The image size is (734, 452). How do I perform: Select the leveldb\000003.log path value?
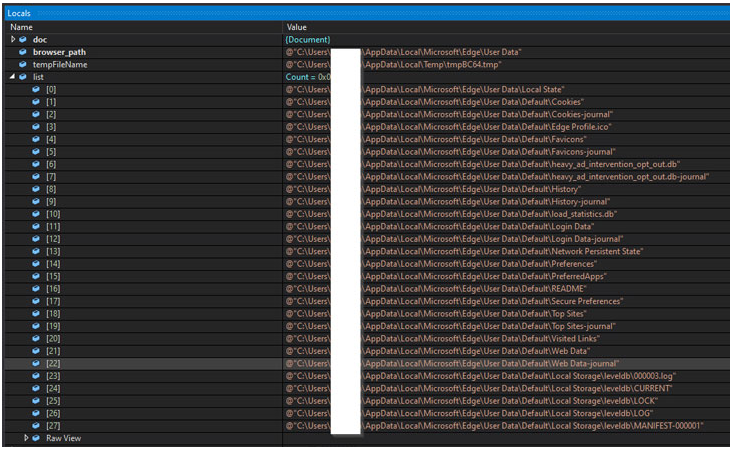click(481, 376)
